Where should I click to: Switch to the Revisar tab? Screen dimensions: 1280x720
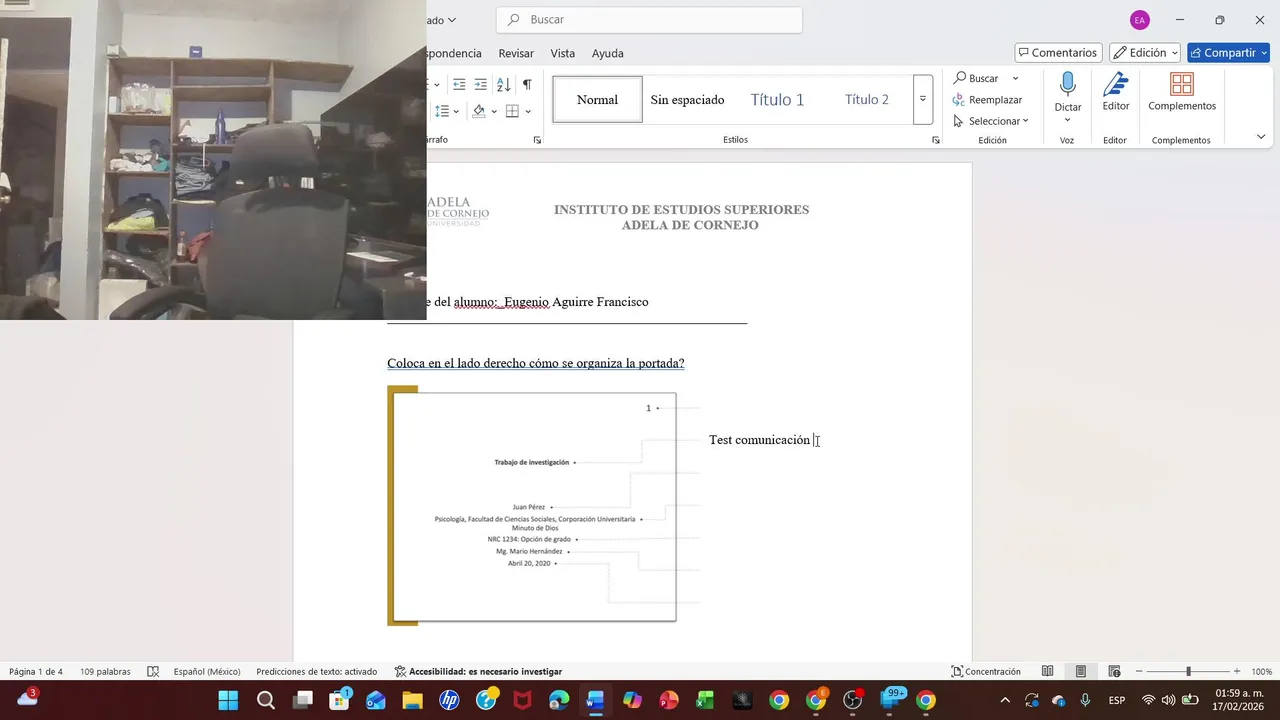click(x=516, y=53)
